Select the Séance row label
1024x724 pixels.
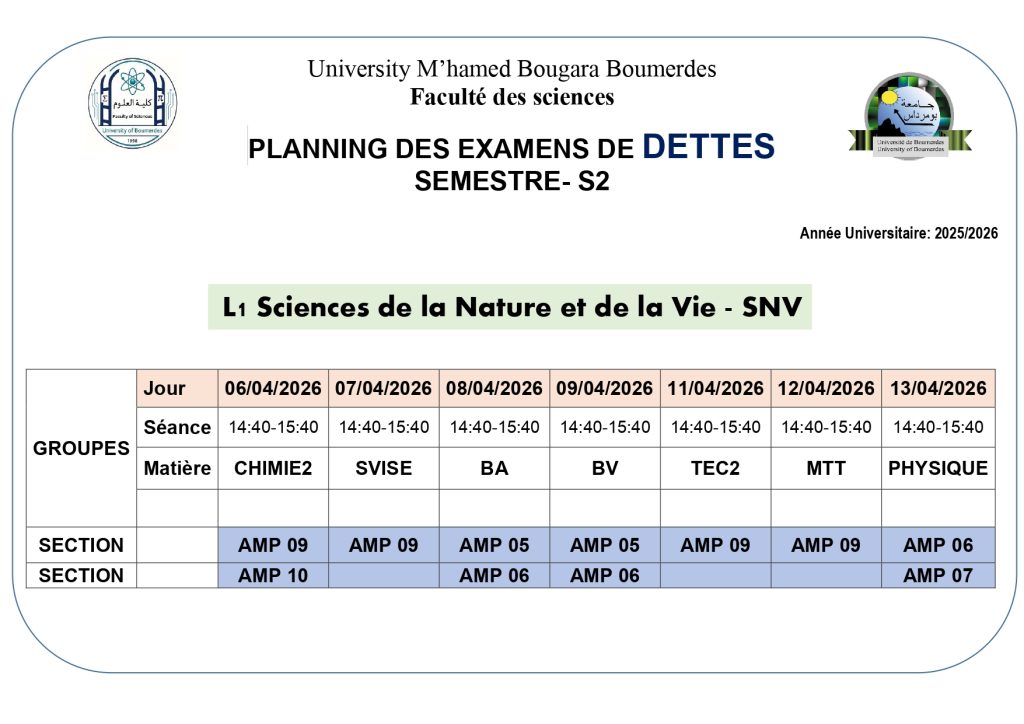(x=177, y=427)
